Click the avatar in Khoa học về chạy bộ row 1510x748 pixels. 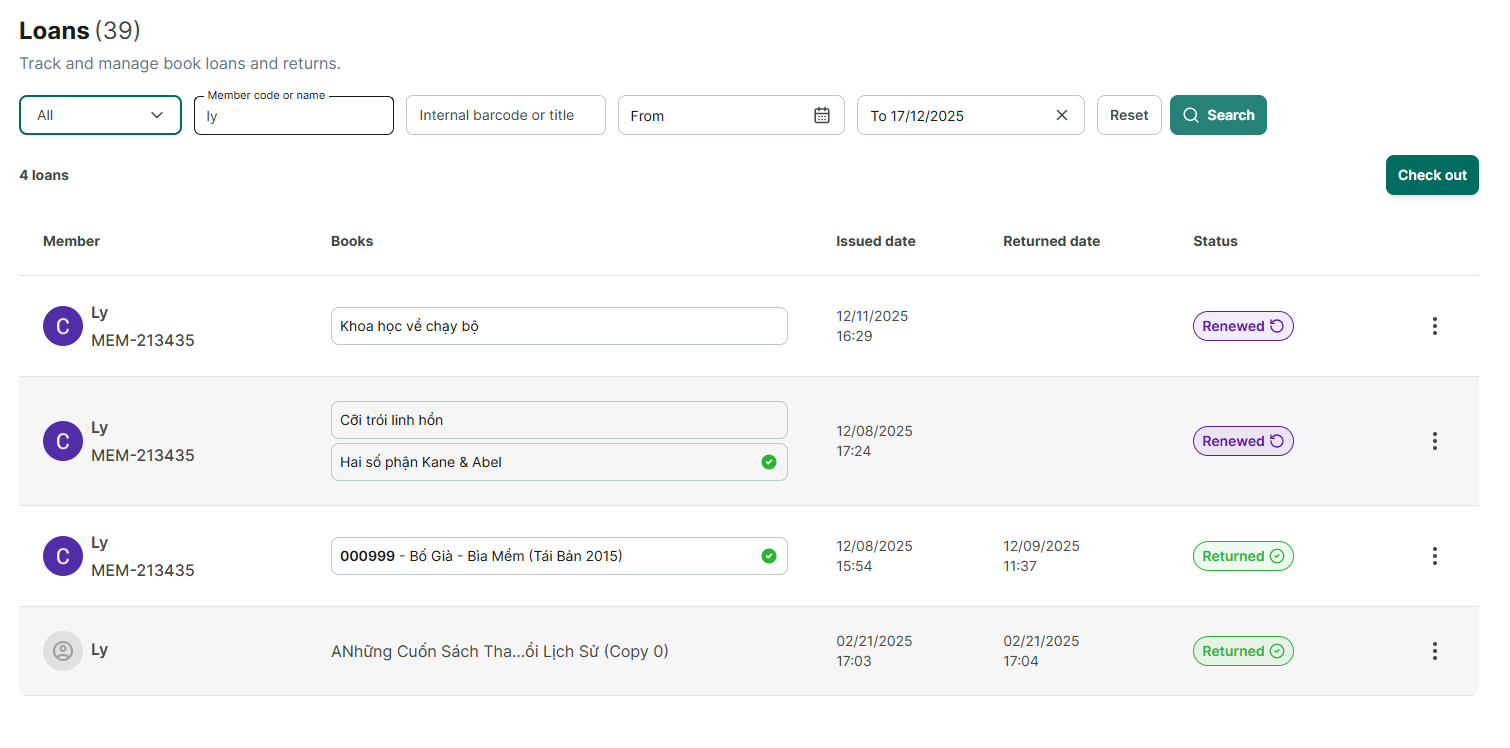[x=63, y=326]
